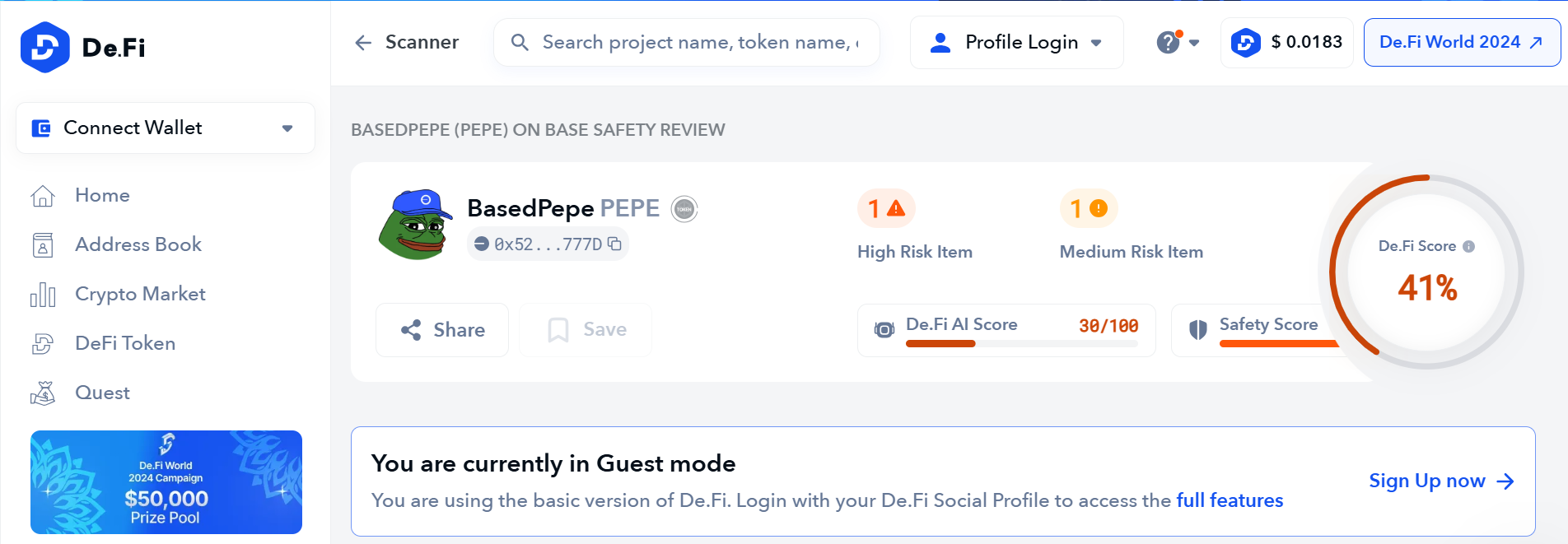Click the De.Fi Score info icon
The width and height of the screenshot is (1568, 544).
point(1468,246)
